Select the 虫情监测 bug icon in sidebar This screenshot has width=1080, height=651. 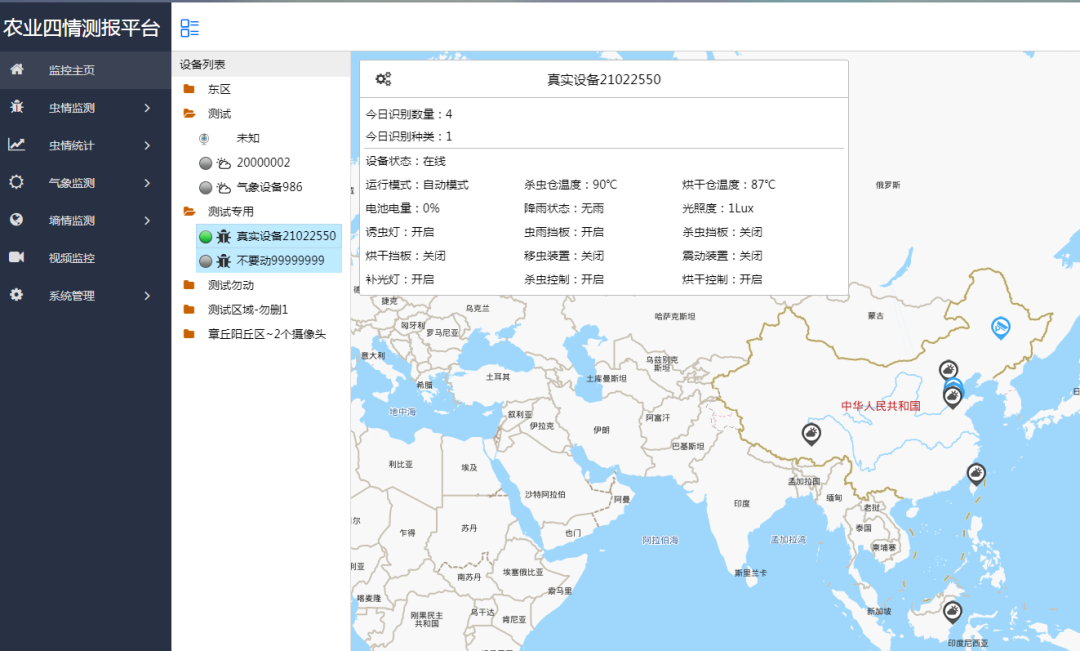pyautogui.click(x=16, y=106)
